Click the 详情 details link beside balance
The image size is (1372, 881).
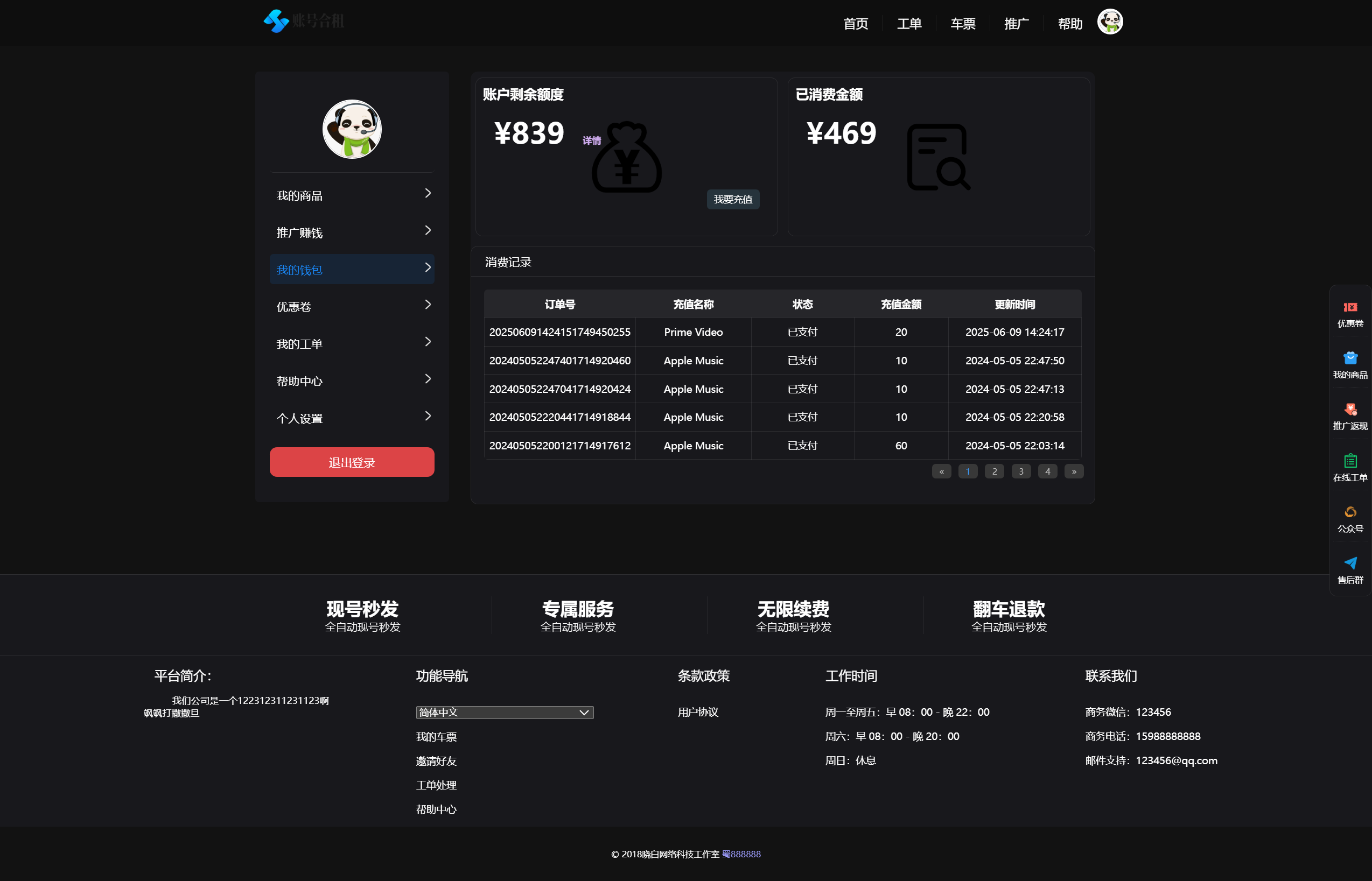point(591,140)
